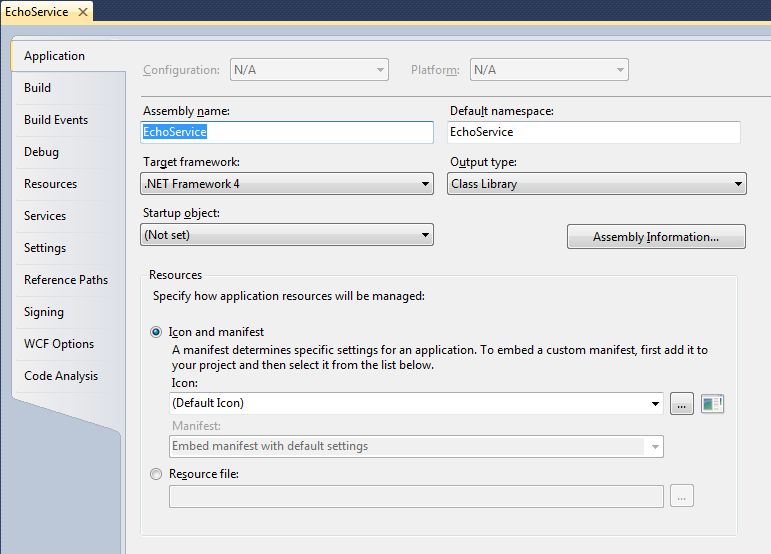Go to the Debug settings tab
Viewport: 771px width, 554px height.
coord(42,152)
